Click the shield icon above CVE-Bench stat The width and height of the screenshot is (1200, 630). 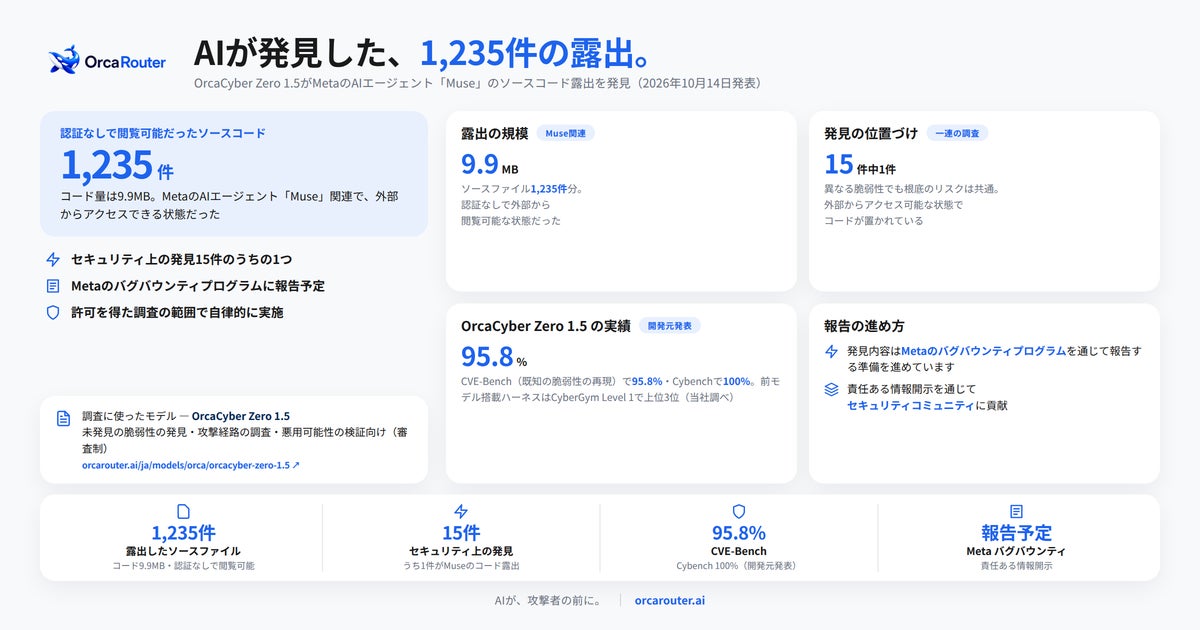tap(739, 511)
